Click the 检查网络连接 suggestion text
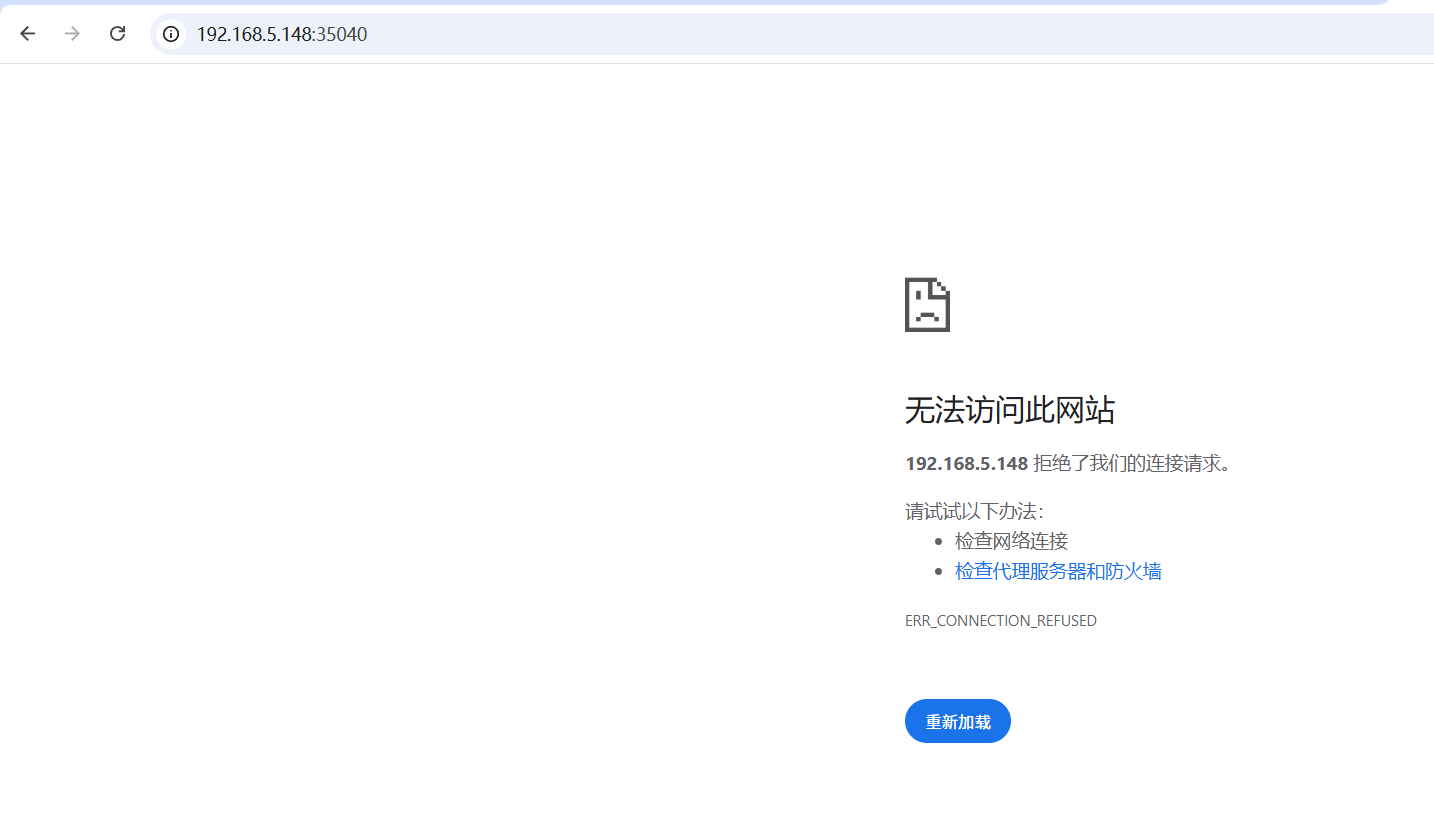The height and width of the screenshot is (836, 1434). point(1012,541)
